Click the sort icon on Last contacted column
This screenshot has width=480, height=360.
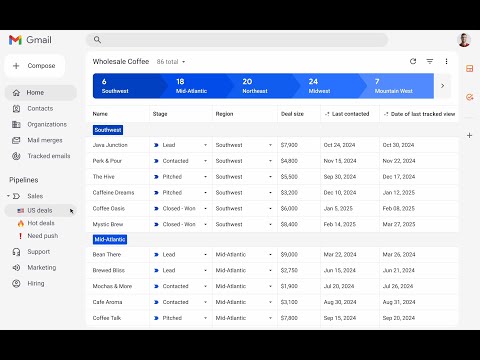327,114
